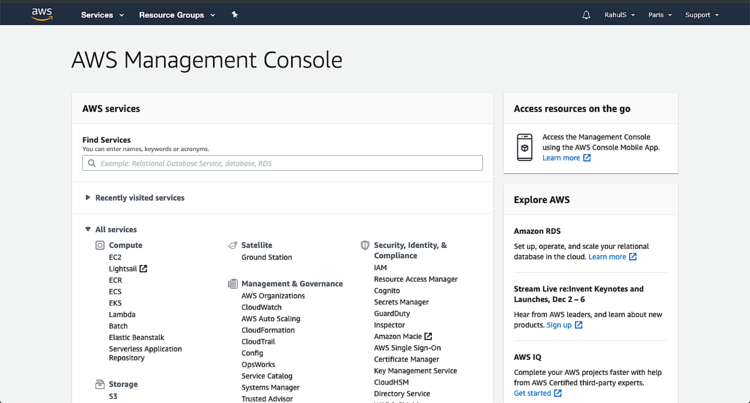
Task: Open Key Management Service
Action: pos(416,371)
